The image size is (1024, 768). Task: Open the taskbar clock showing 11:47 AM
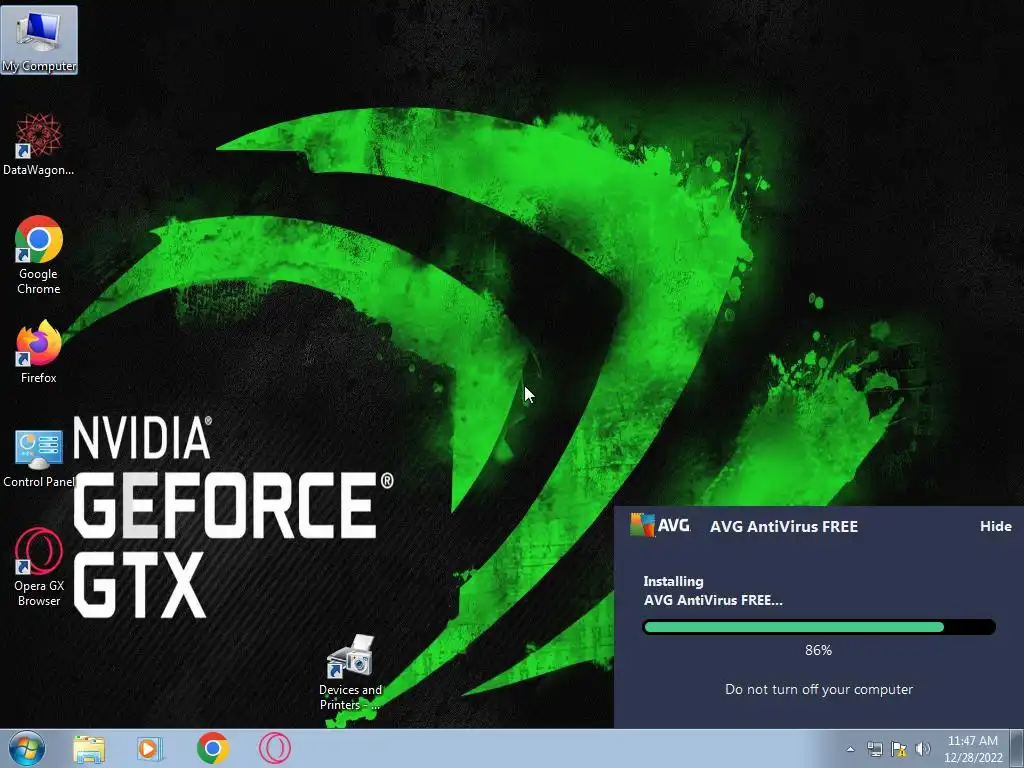[972, 749]
